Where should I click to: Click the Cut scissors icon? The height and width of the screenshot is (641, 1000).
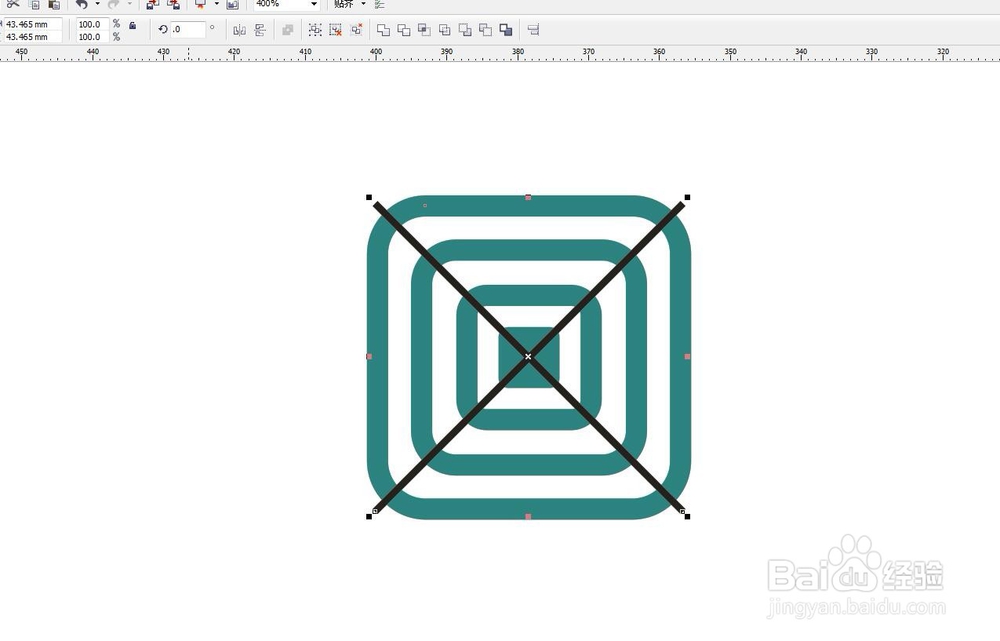coord(13,4)
